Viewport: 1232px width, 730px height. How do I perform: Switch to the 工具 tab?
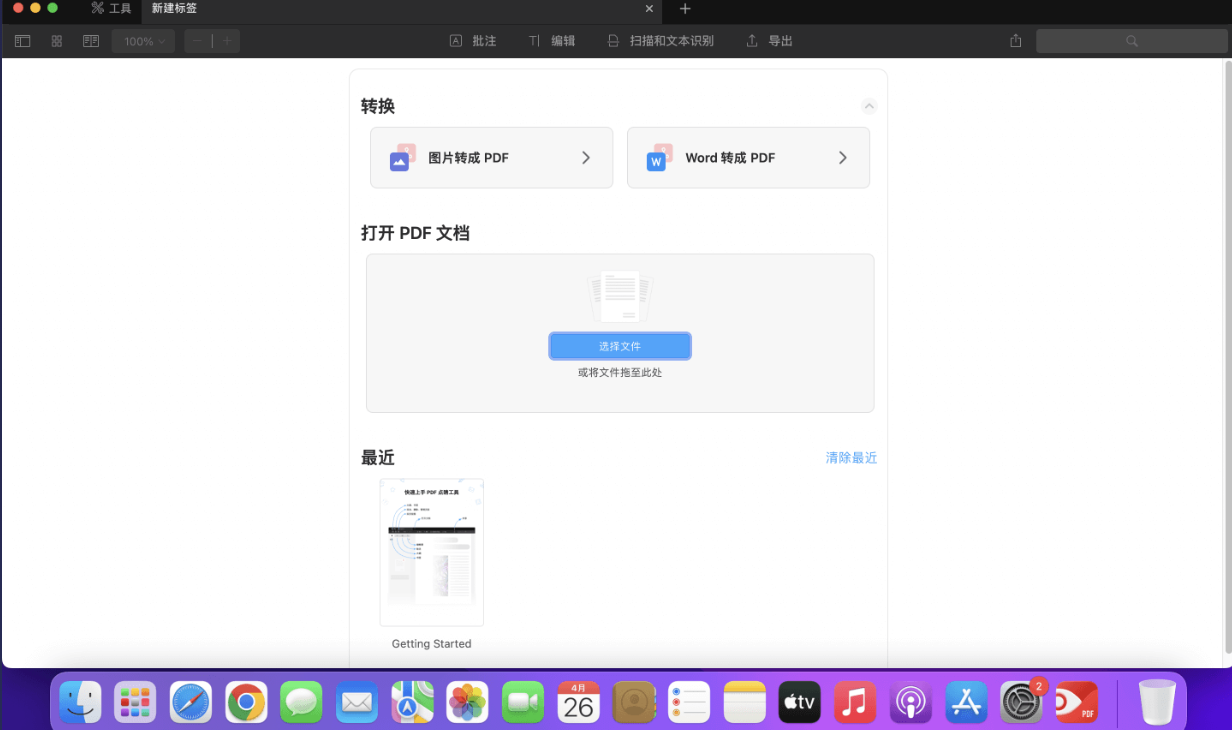tap(111, 8)
